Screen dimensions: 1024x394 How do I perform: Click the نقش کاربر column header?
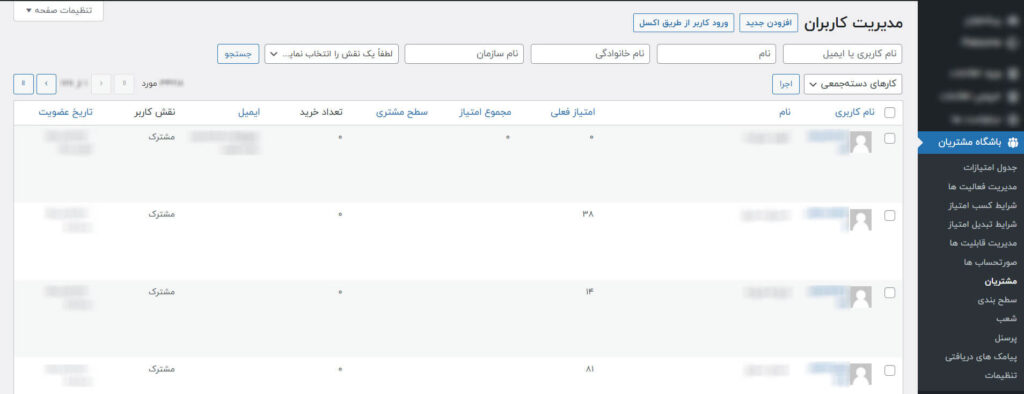[x=155, y=112]
